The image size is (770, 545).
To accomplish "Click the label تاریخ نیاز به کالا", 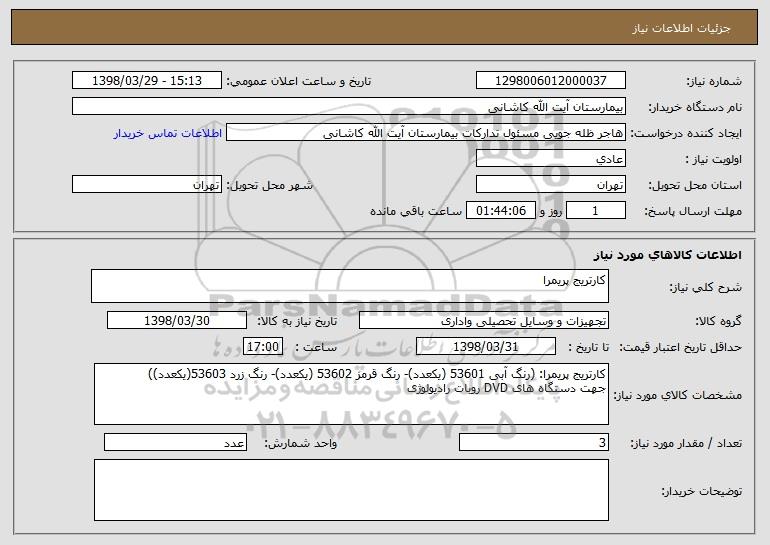I will coord(297,321).
